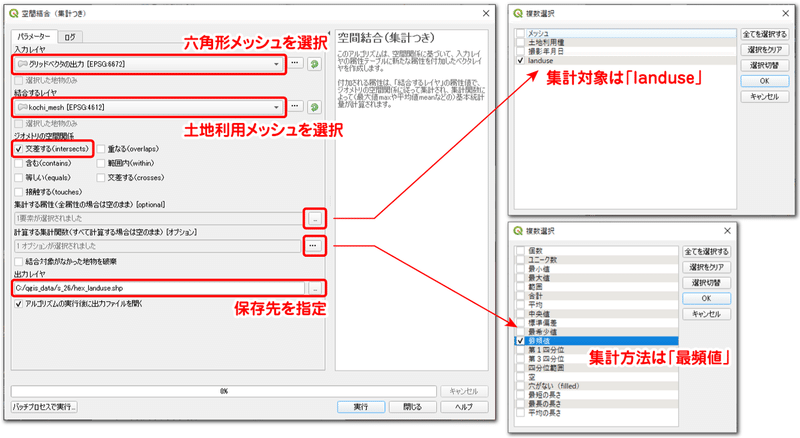Uncheck 交差する(intersects) checkbox
800x438 pixels.
coord(19,149)
